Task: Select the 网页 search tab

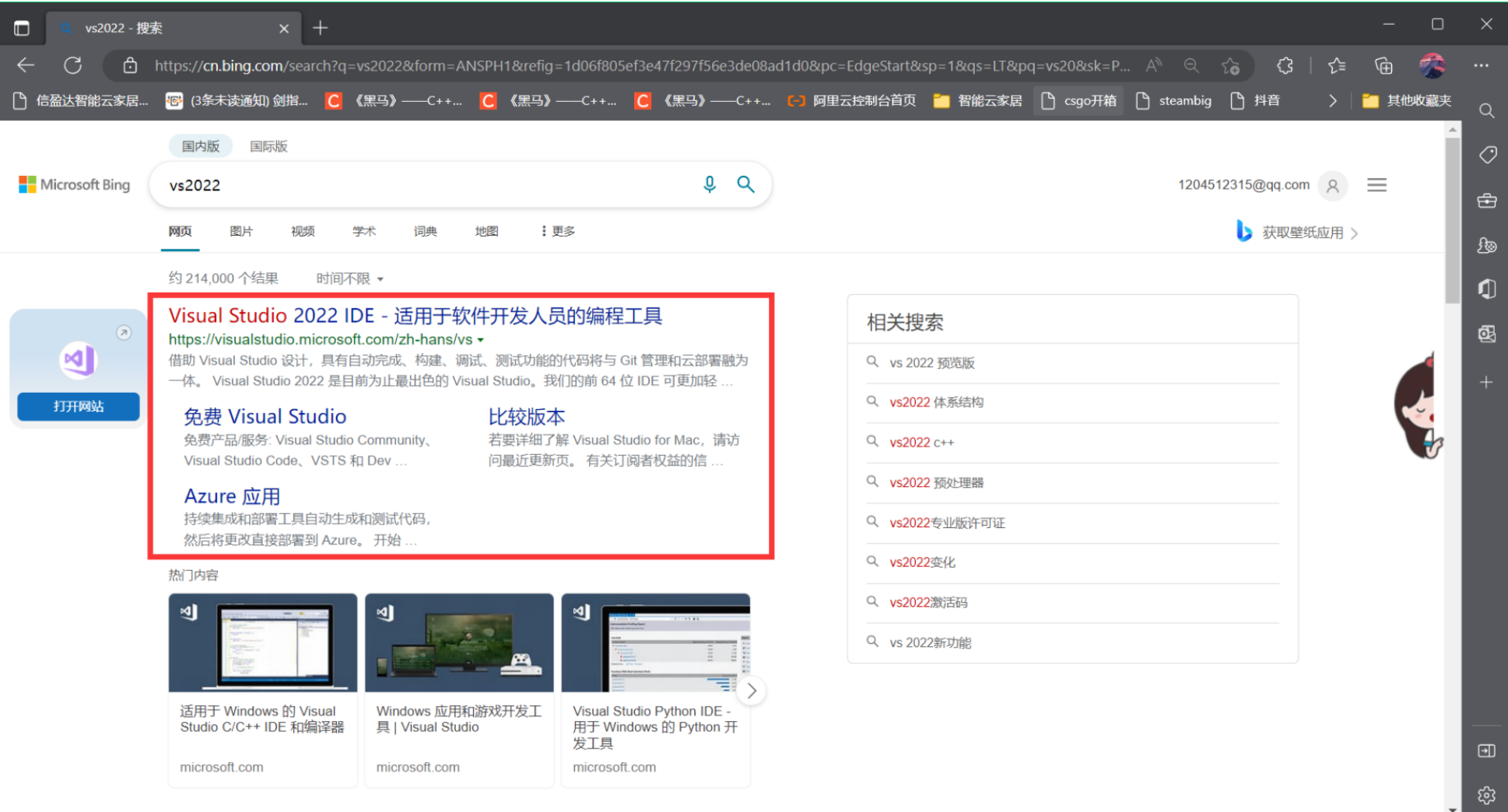Action: point(180,231)
